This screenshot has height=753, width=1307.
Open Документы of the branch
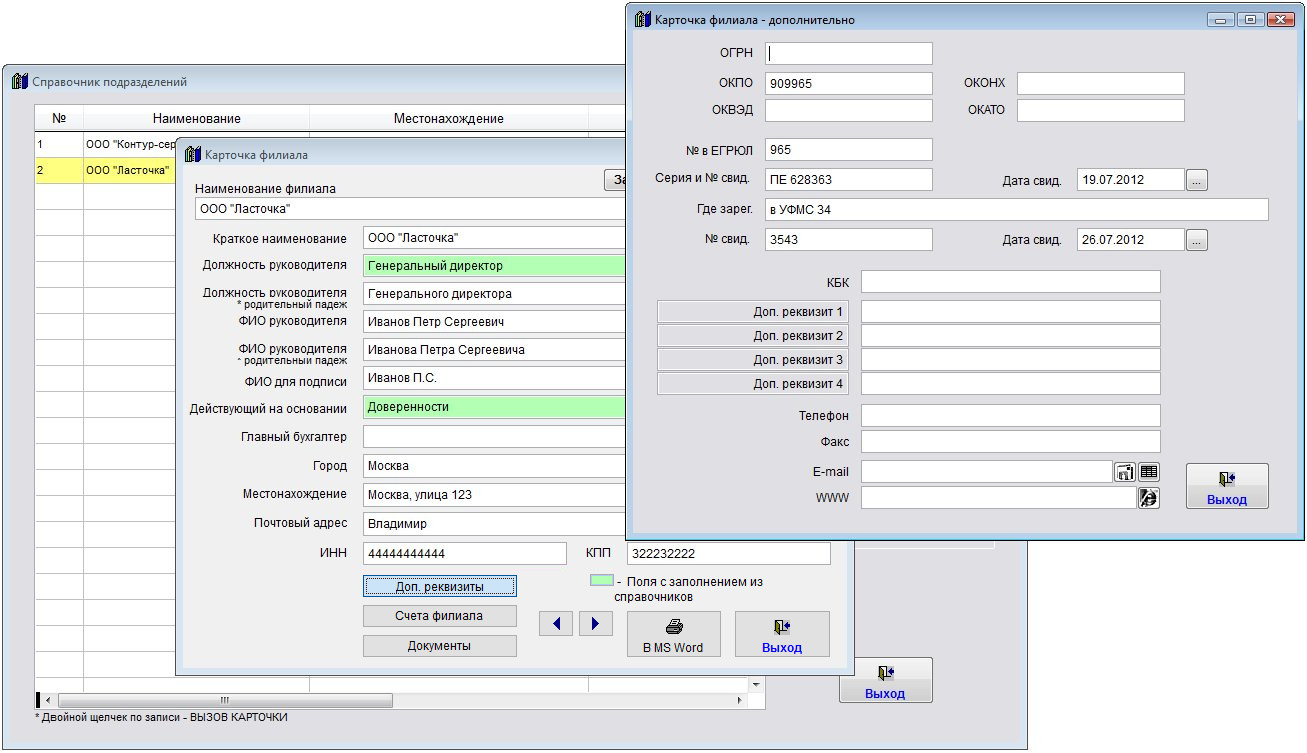440,646
